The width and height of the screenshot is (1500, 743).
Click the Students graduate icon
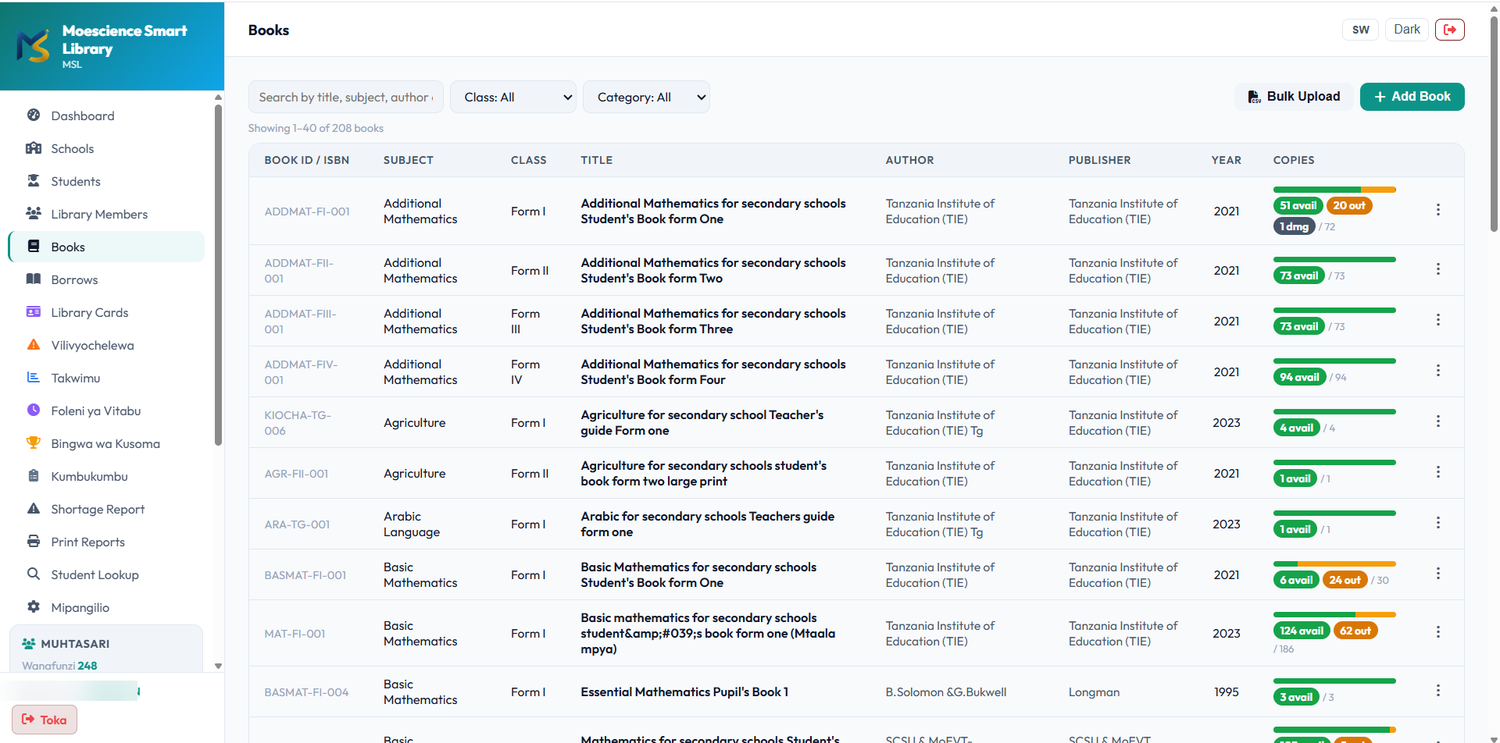click(34, 181)
